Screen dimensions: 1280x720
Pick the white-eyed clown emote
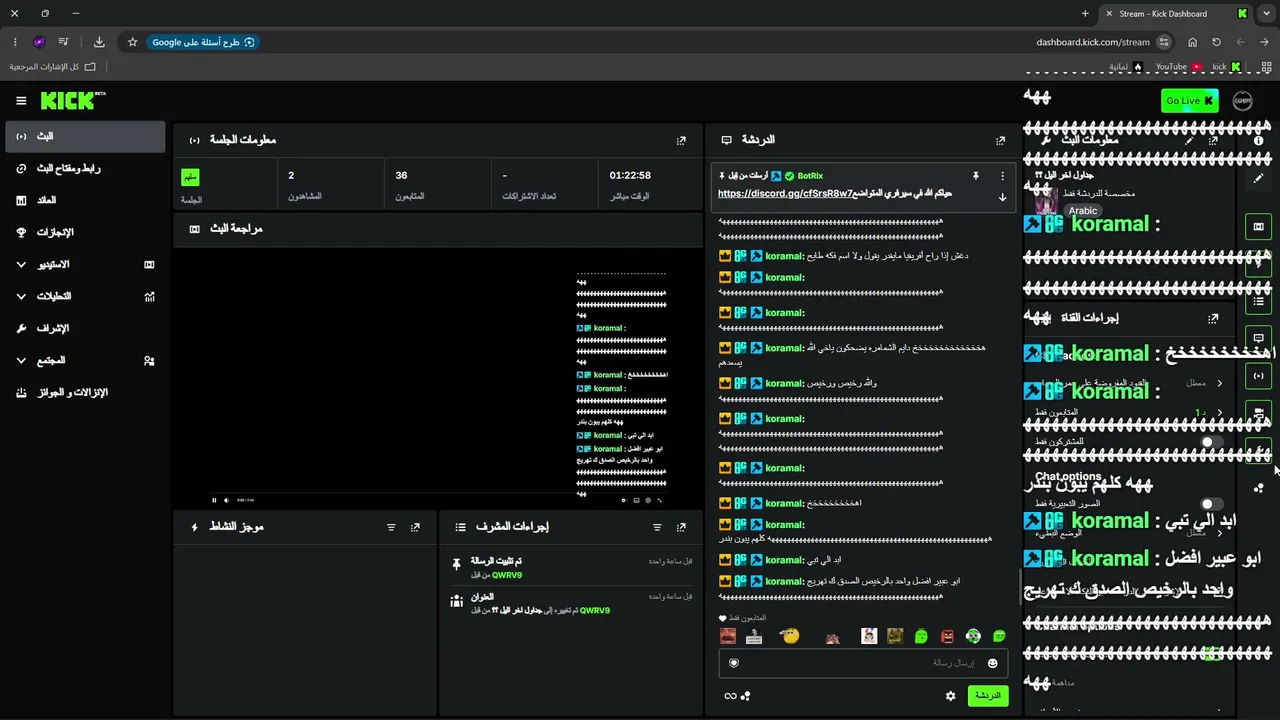[973, 636]
